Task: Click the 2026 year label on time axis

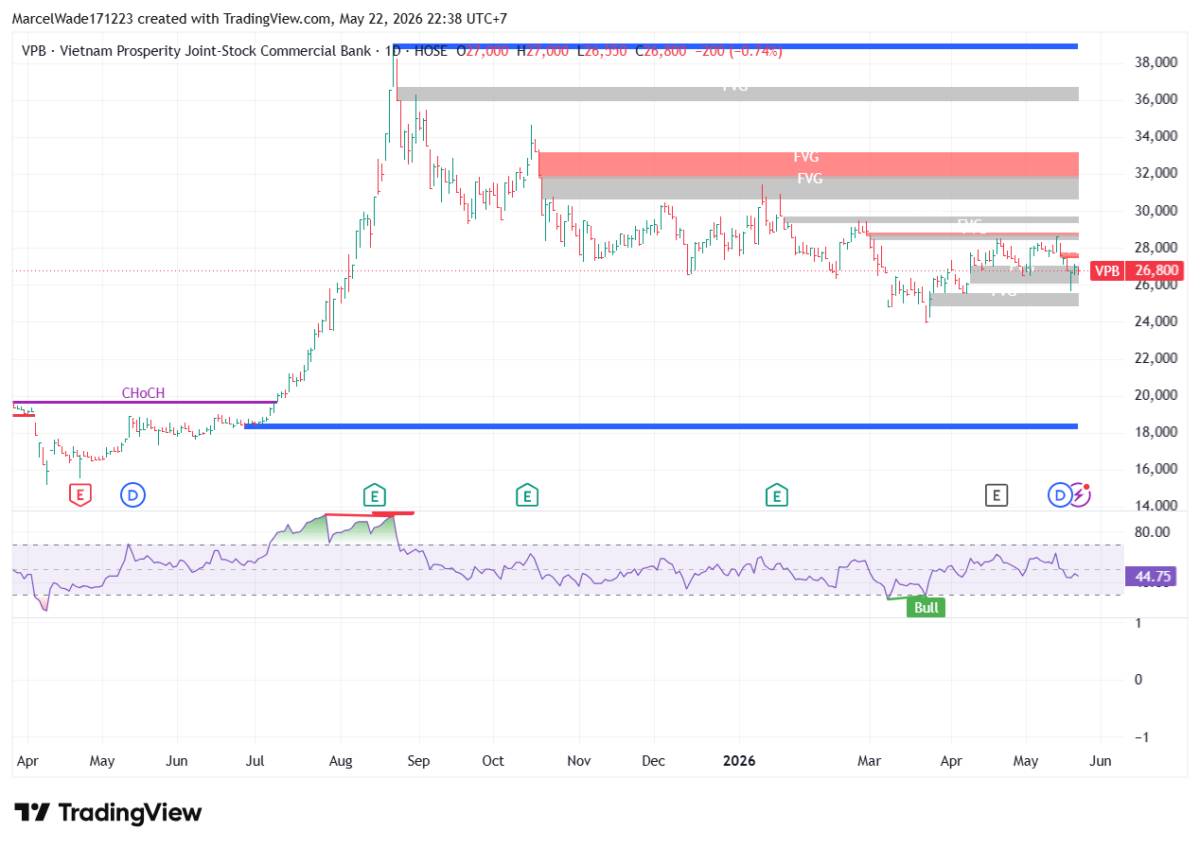Action: [738, 761]
